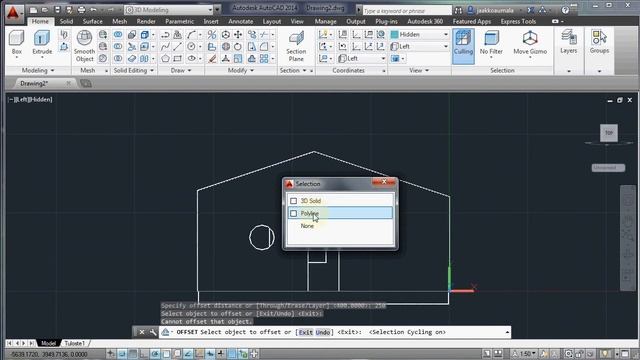This screenshot has height=360, width=640.
Task: Click the Undo option in command line
Action: coord(323,332)
